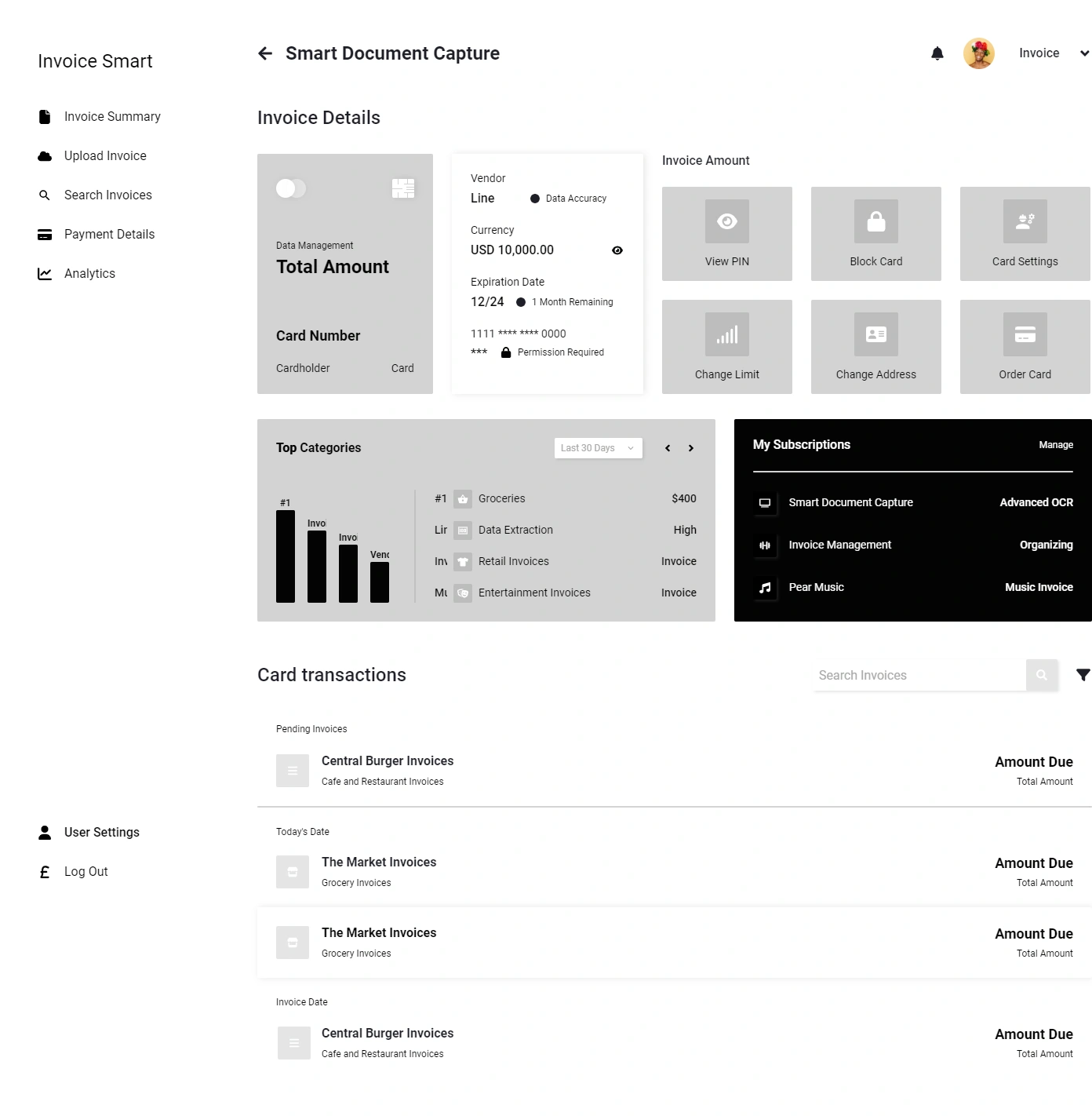
Task: Navigate to Analytics in the sidebar
Action: (89, 273)
